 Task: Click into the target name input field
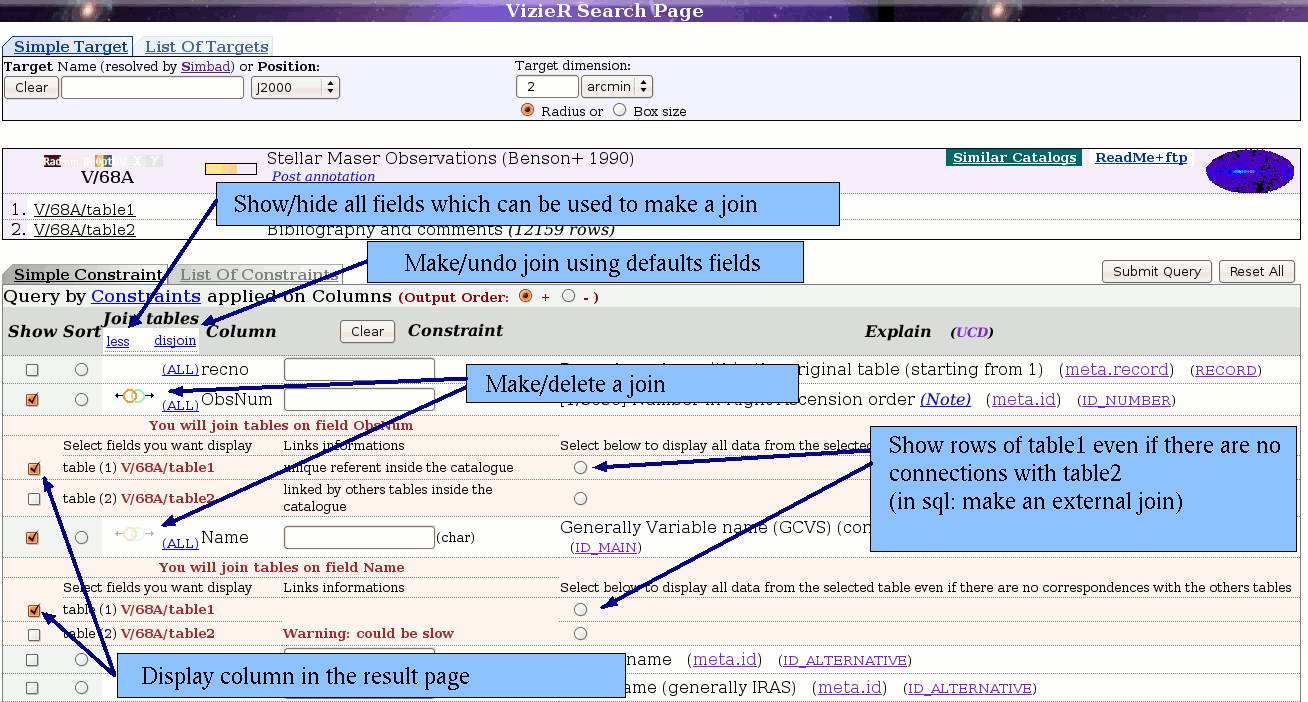152,88
